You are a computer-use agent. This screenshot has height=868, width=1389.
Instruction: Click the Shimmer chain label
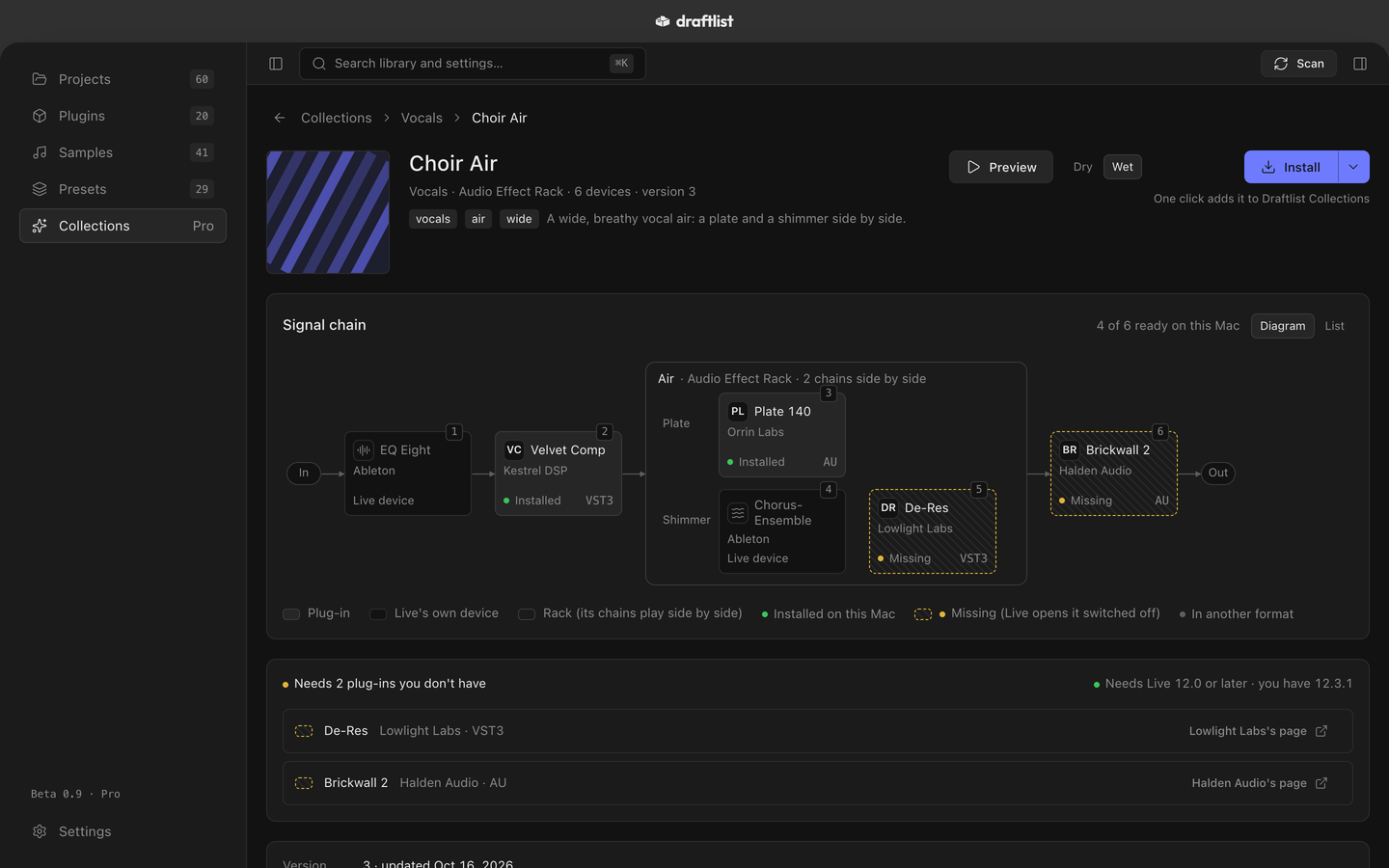click(687, 520)
